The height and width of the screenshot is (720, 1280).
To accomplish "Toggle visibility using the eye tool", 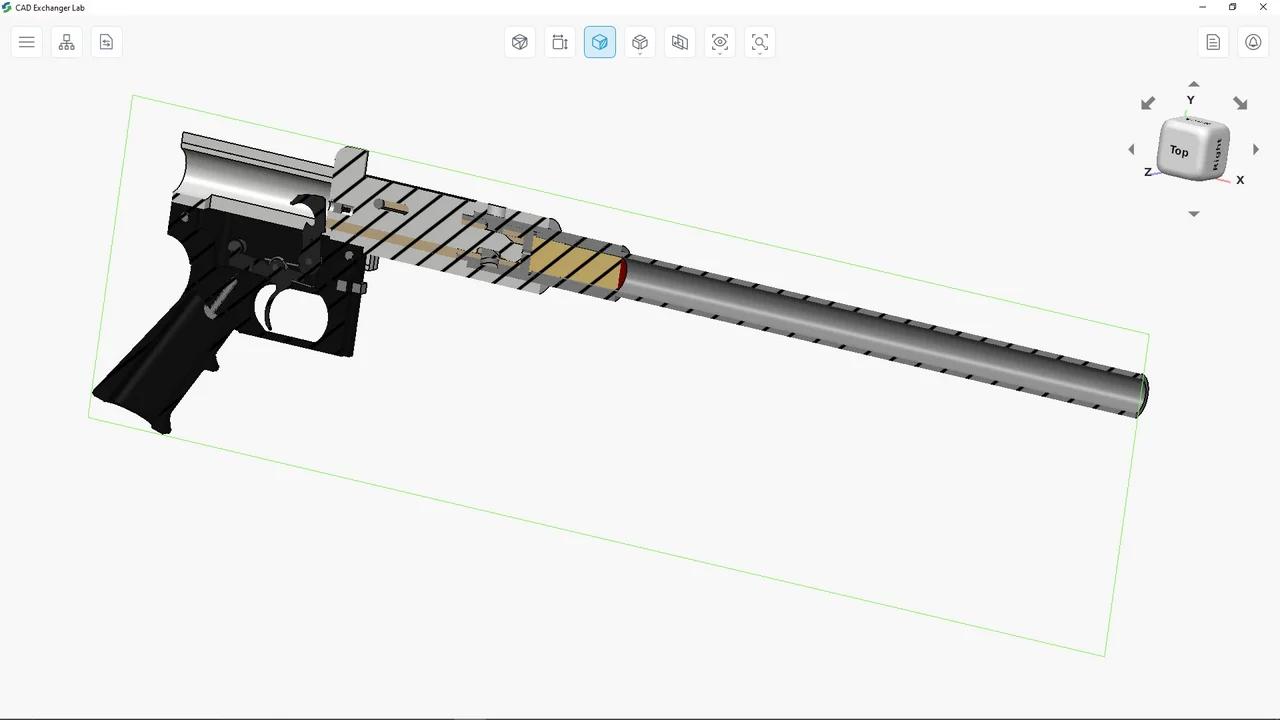I will 719,42.
